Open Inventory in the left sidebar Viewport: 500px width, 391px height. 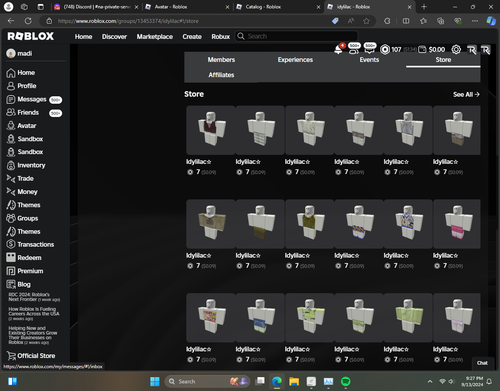click(x=26, y=165)
